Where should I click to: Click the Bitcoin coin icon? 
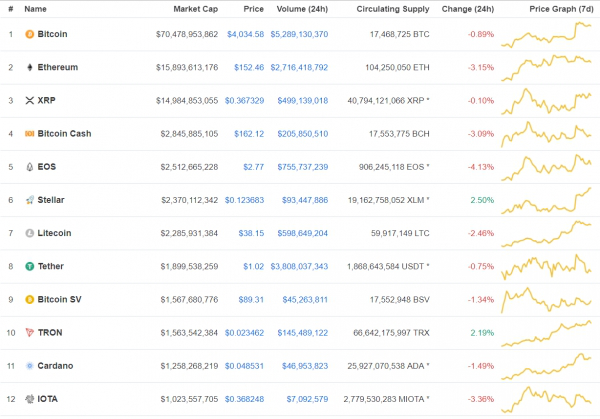pyautogui.click(x=29, y=34)
